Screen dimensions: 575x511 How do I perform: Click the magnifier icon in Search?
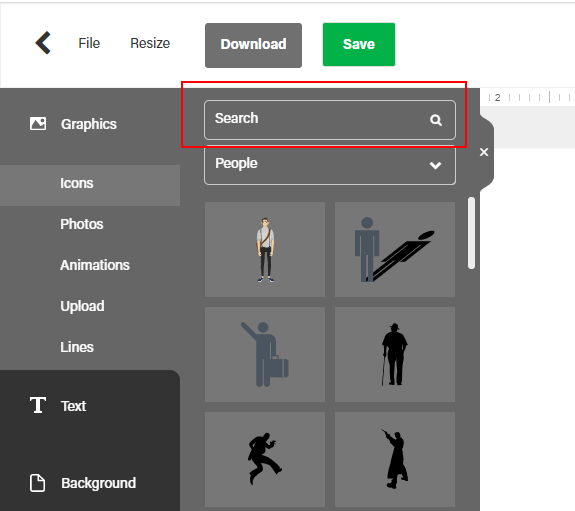436,120
